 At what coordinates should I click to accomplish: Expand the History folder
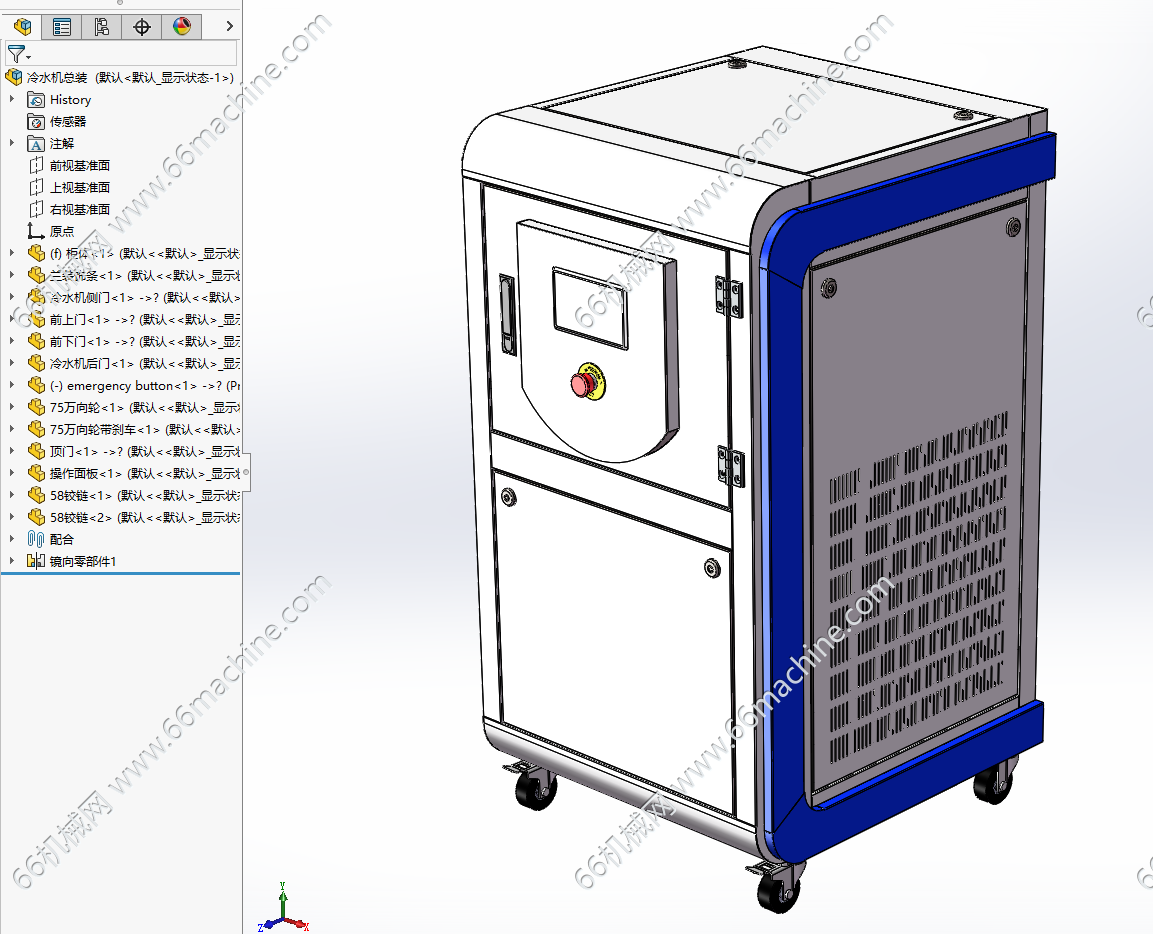tap(12, 99)
